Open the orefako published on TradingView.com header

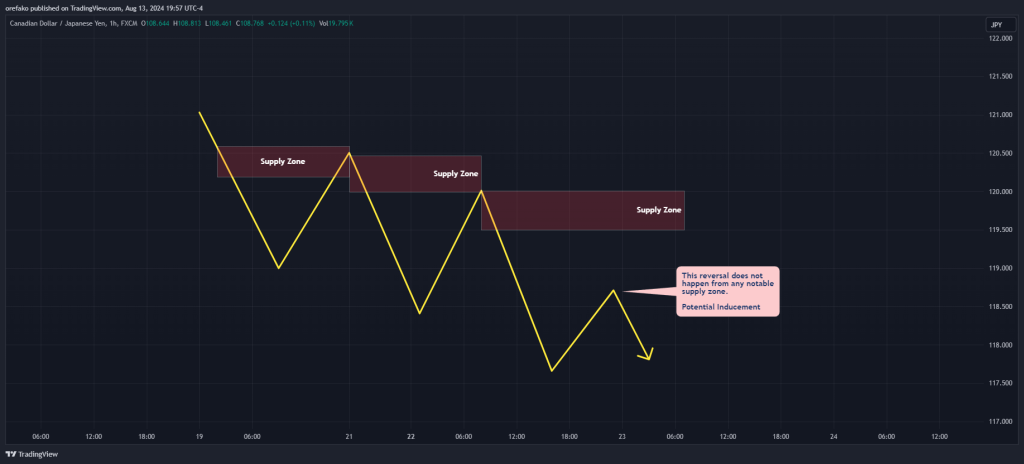tap(104, 8)
